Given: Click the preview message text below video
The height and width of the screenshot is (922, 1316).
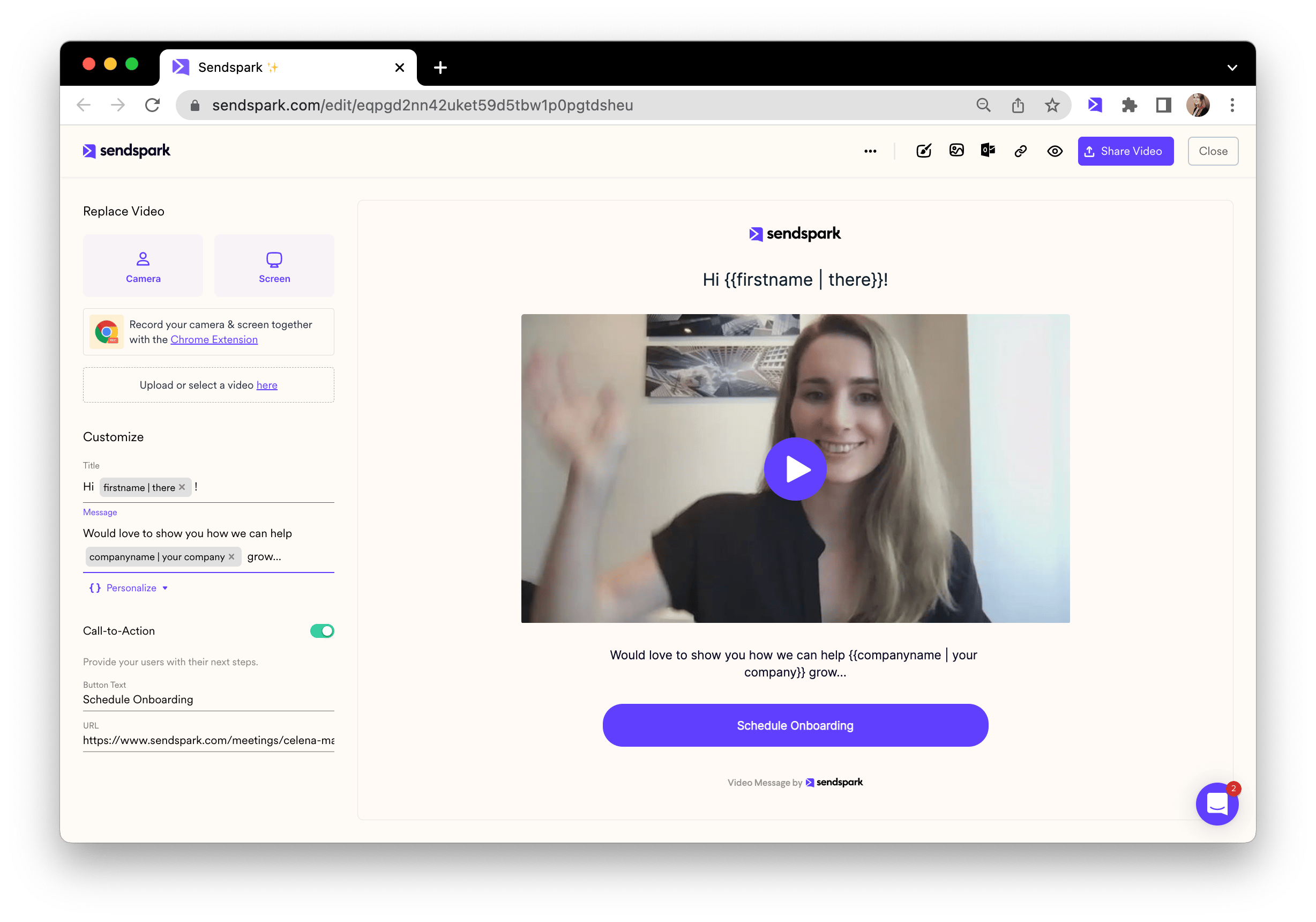Looking at the screenshot, I should [794, 664].
